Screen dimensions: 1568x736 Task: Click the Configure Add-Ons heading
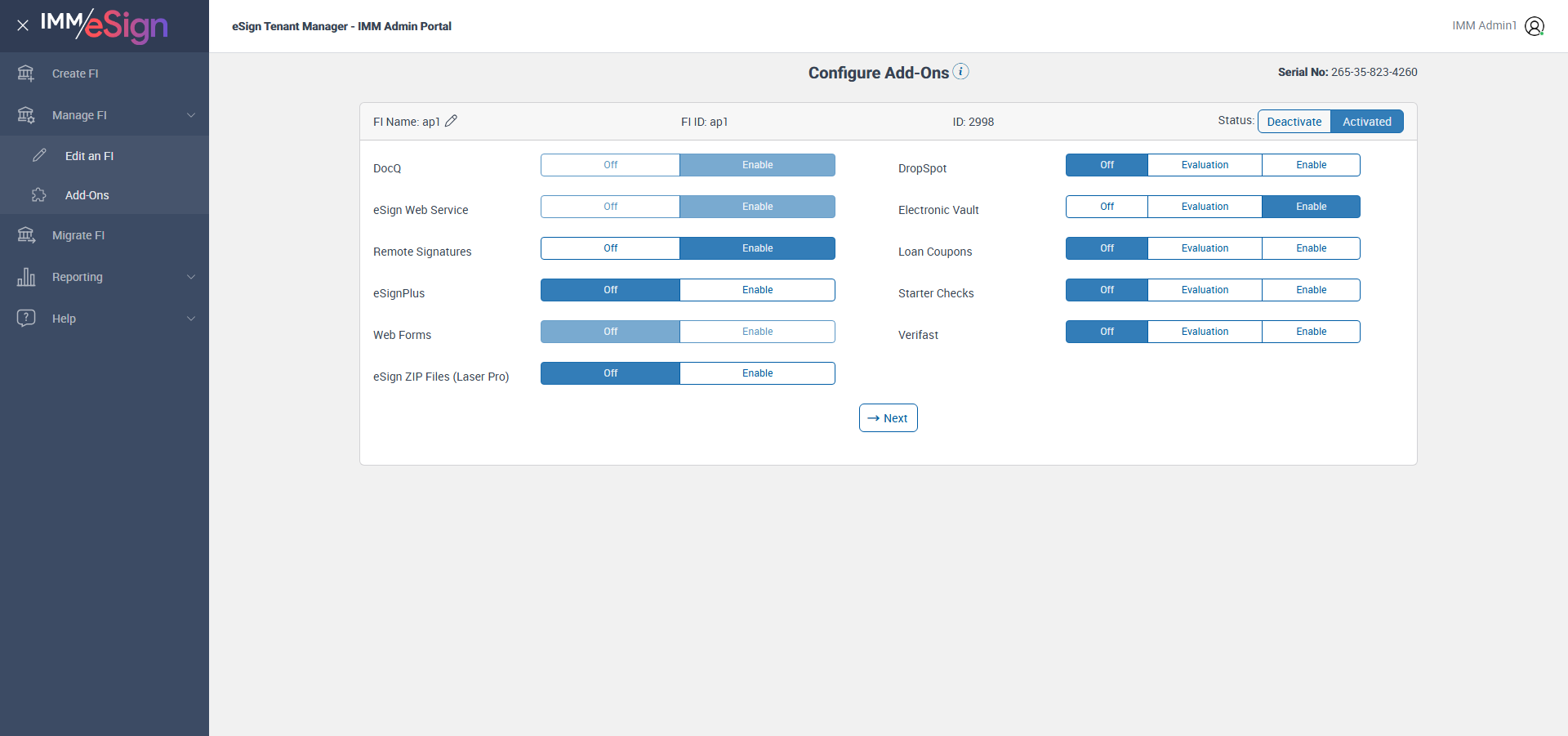[x=879, y=73]
